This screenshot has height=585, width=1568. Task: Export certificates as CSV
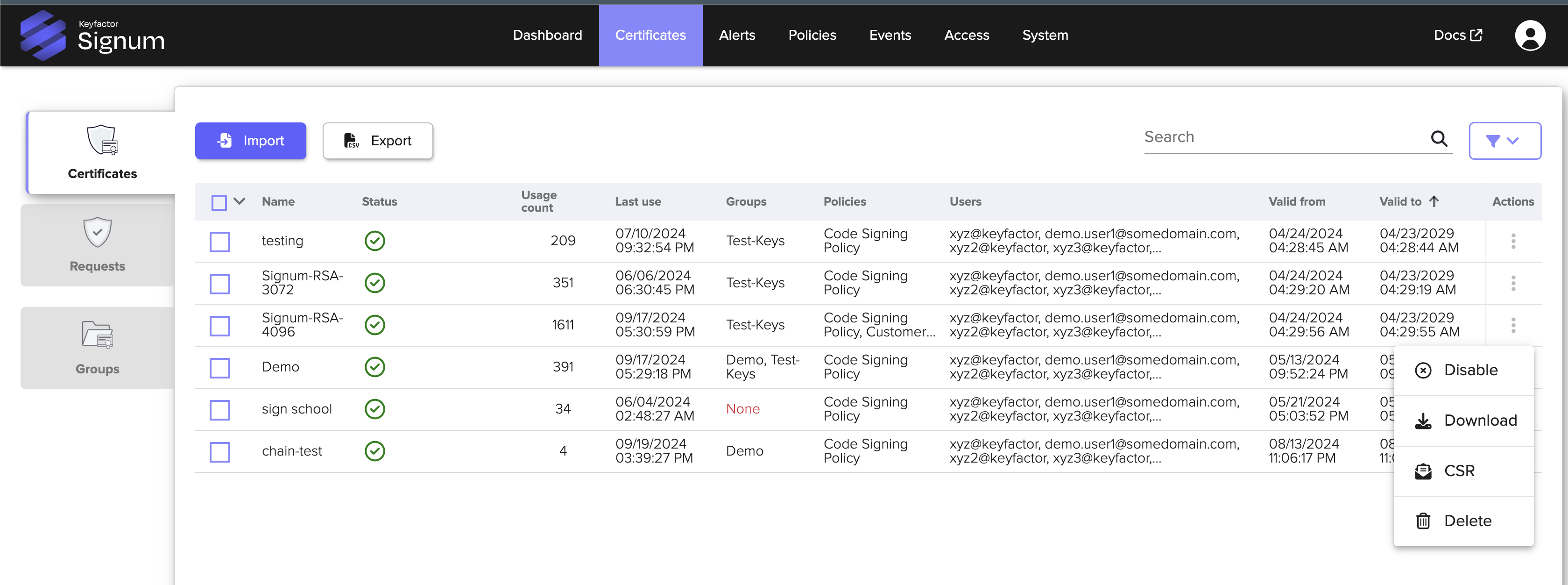pos(377,141)
